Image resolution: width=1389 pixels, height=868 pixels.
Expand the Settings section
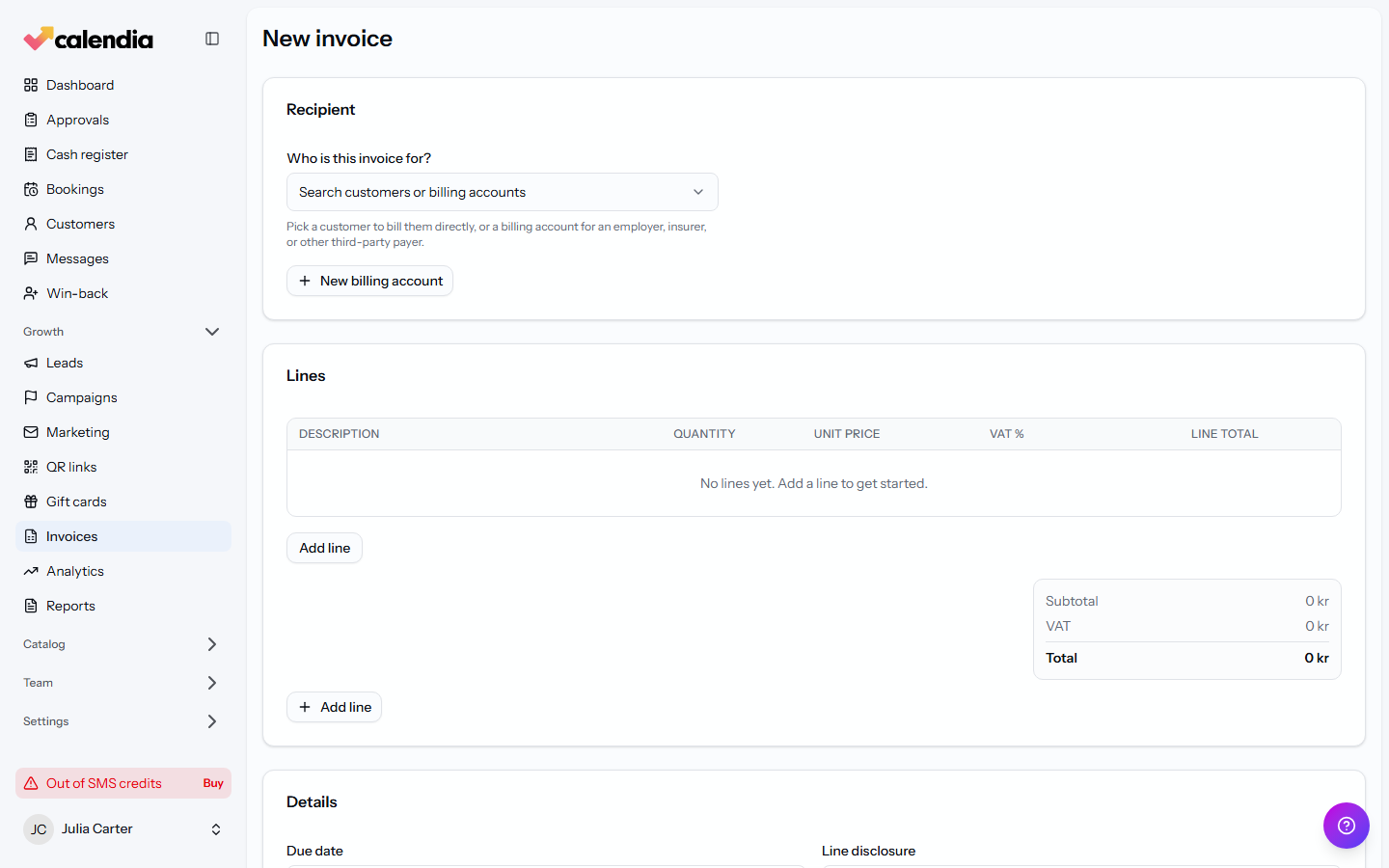(x=212, y=721)
